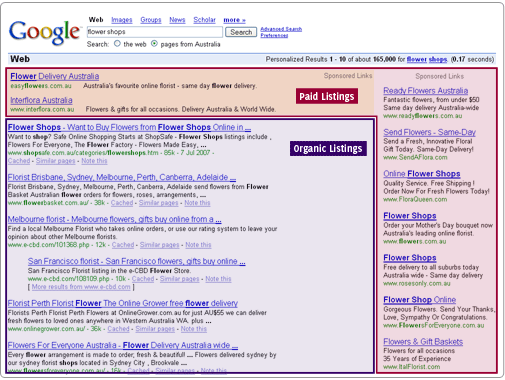
Task: Open the Scholar tab
Action: coord(204,20)
